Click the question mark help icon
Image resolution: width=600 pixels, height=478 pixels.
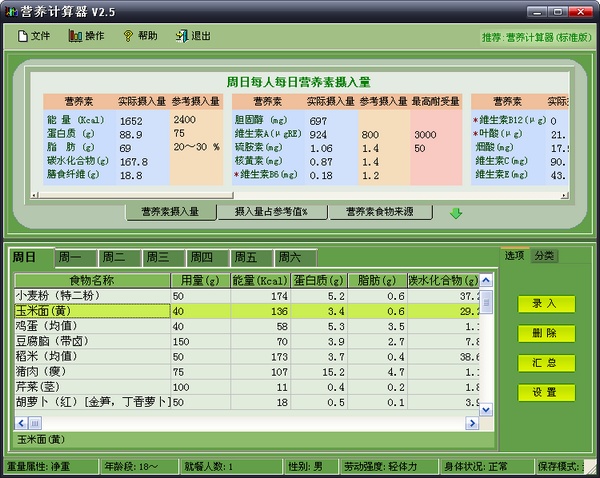point(128,36)
